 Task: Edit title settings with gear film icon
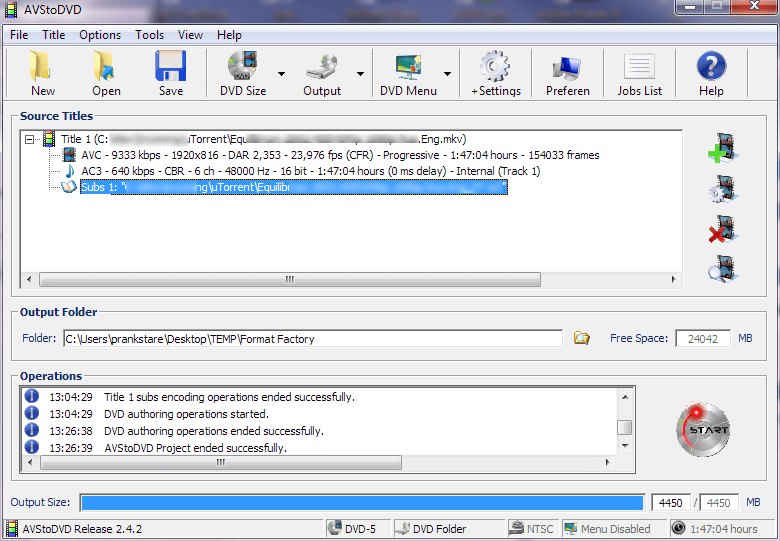[x=723, y=188]
